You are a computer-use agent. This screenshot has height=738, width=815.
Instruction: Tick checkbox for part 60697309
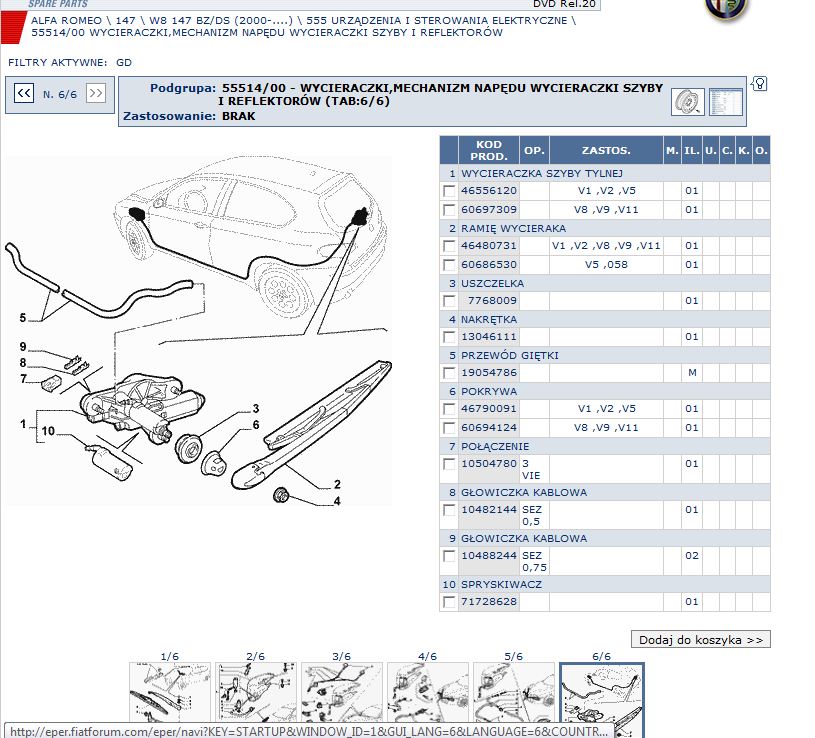[x=449, y=210]
